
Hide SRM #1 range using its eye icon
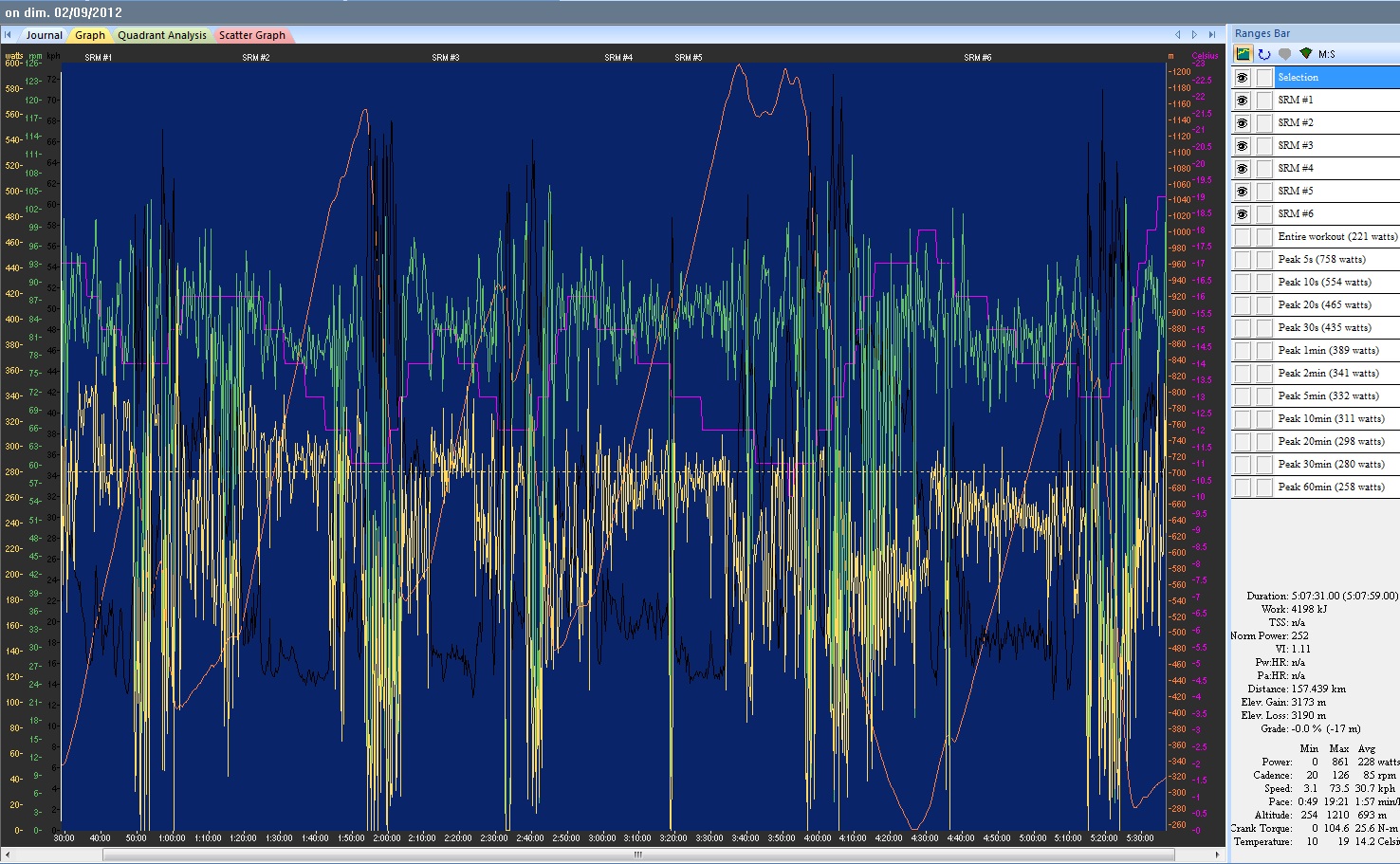click(x=1243, y=101)
